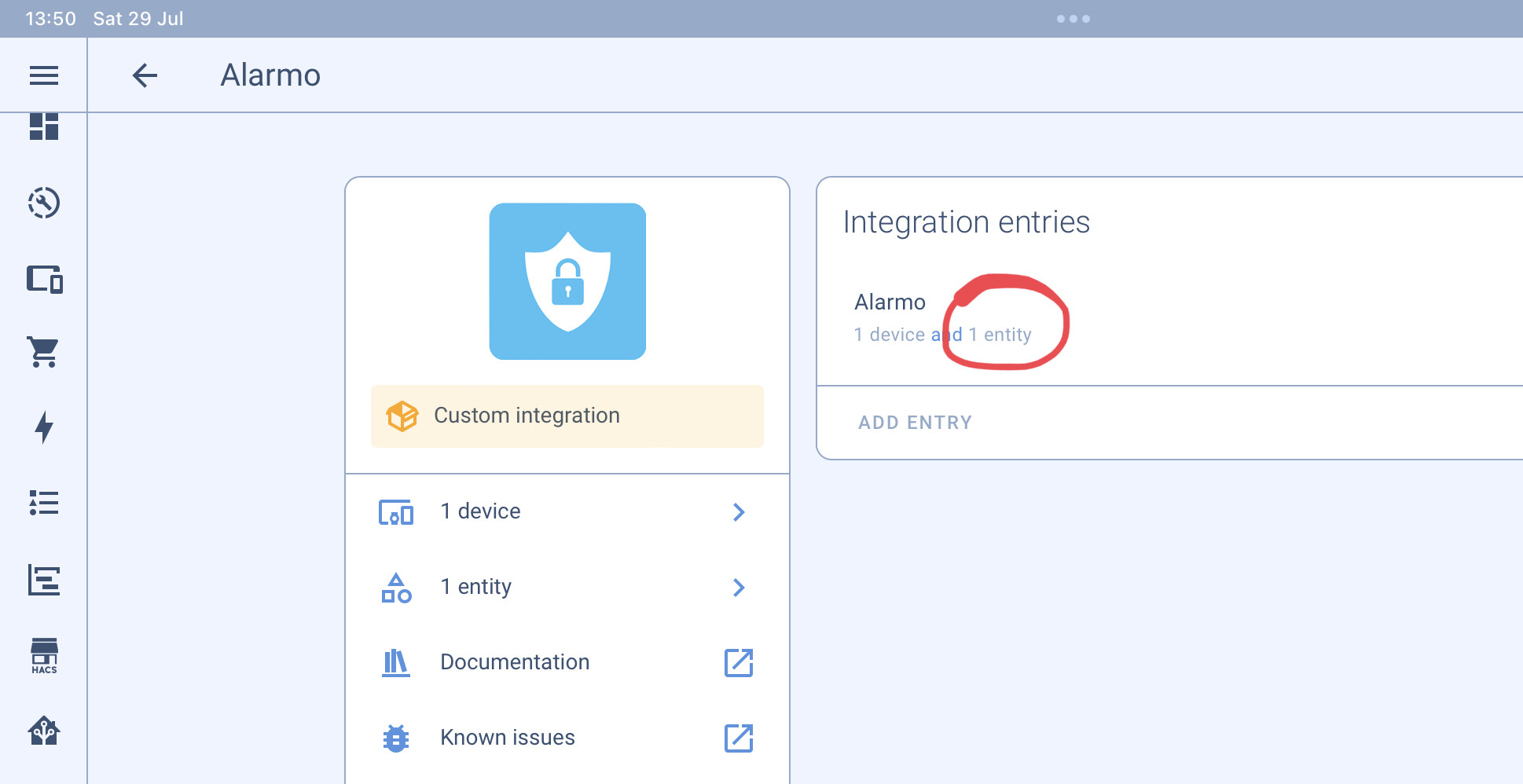1523x784 pixels.
Task: Open the 1 device list row
Action: pos(567,512)
